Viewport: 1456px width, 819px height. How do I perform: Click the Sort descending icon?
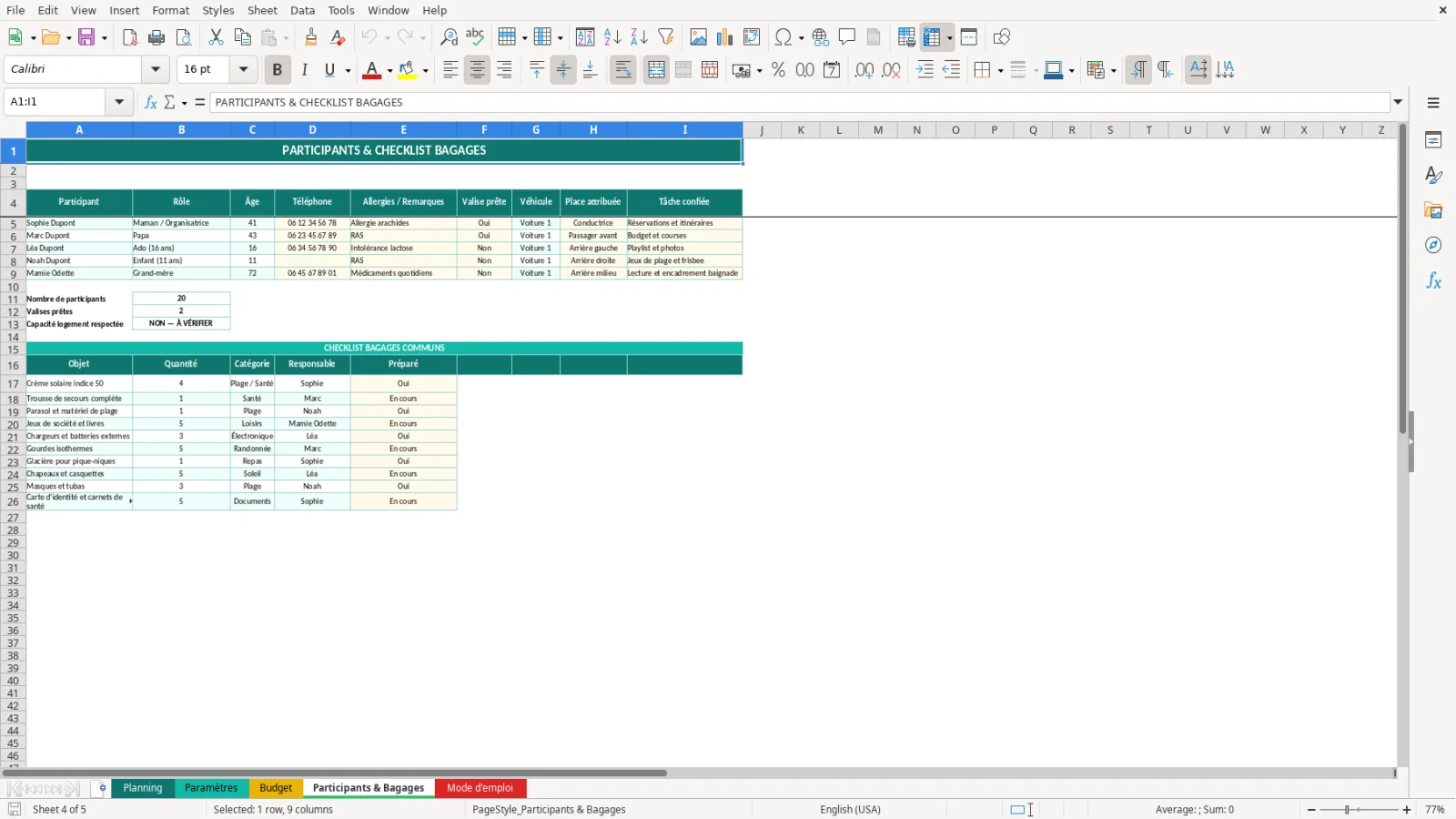point(639,37)
